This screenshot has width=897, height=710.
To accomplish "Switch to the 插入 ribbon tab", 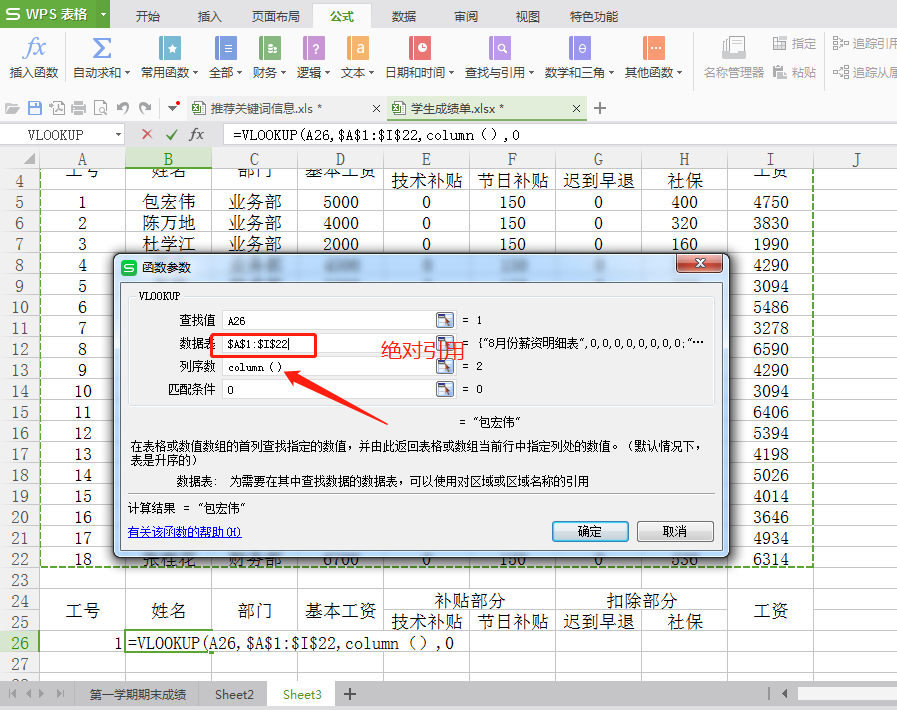I will (209, 17).
